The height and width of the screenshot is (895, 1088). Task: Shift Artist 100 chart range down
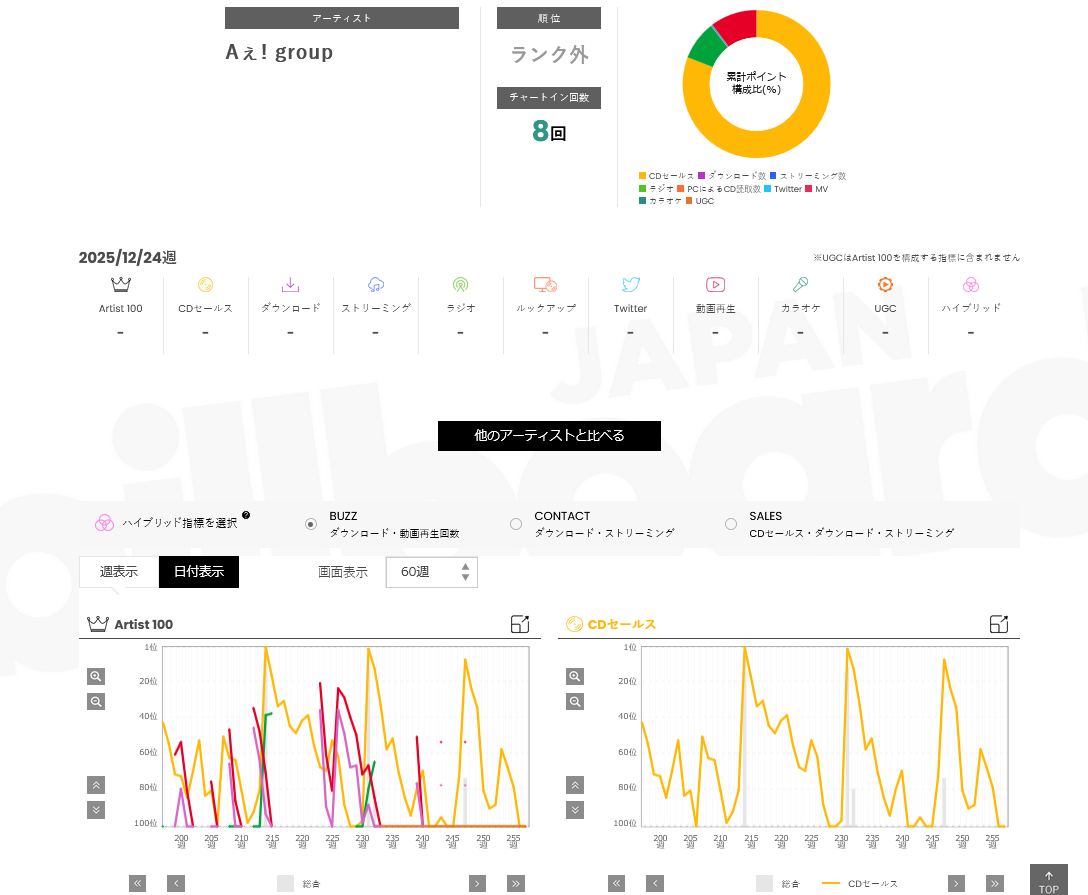96,810
